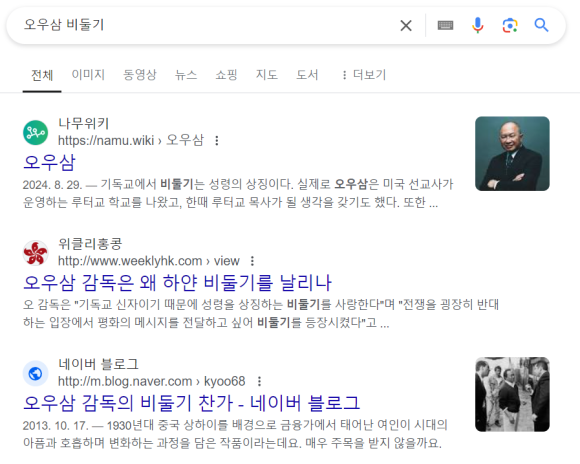Switch to the 쇼핑 tab
This screenshot has width=580, height=464.
(x=226, y=75)
